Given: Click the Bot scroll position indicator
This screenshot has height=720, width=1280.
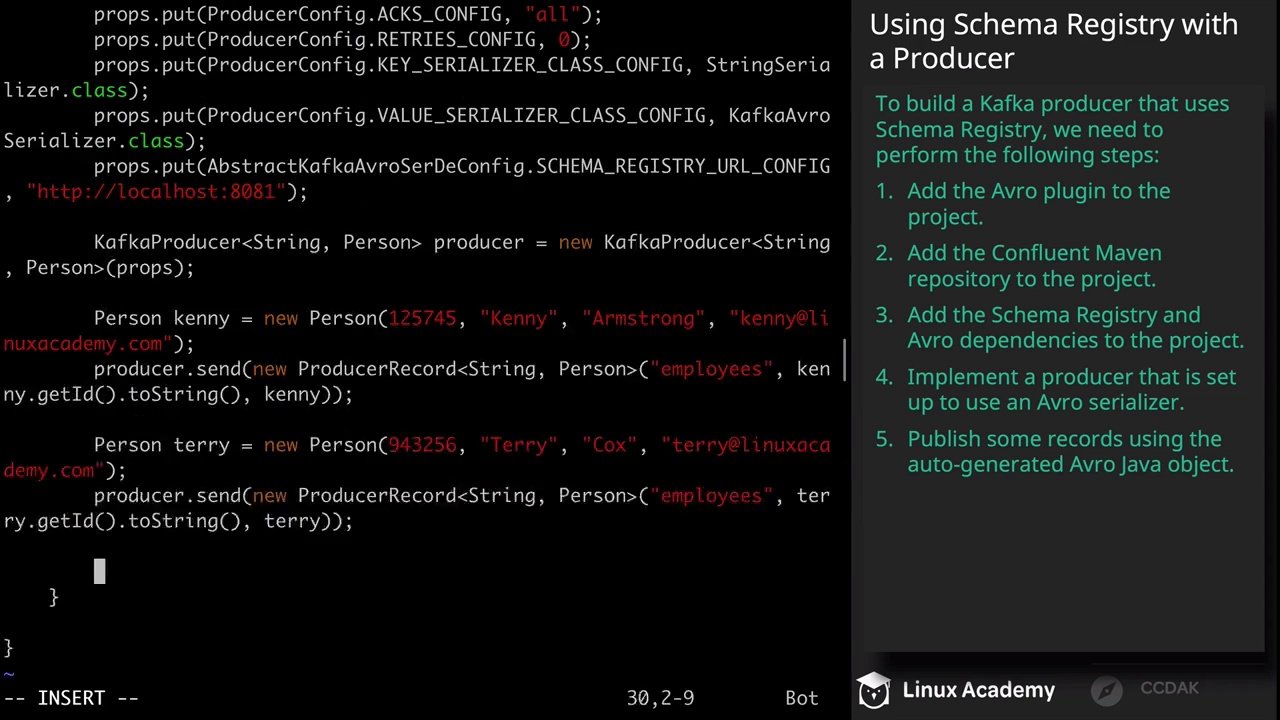Looking at the screenshot, I should click(801, 698).
